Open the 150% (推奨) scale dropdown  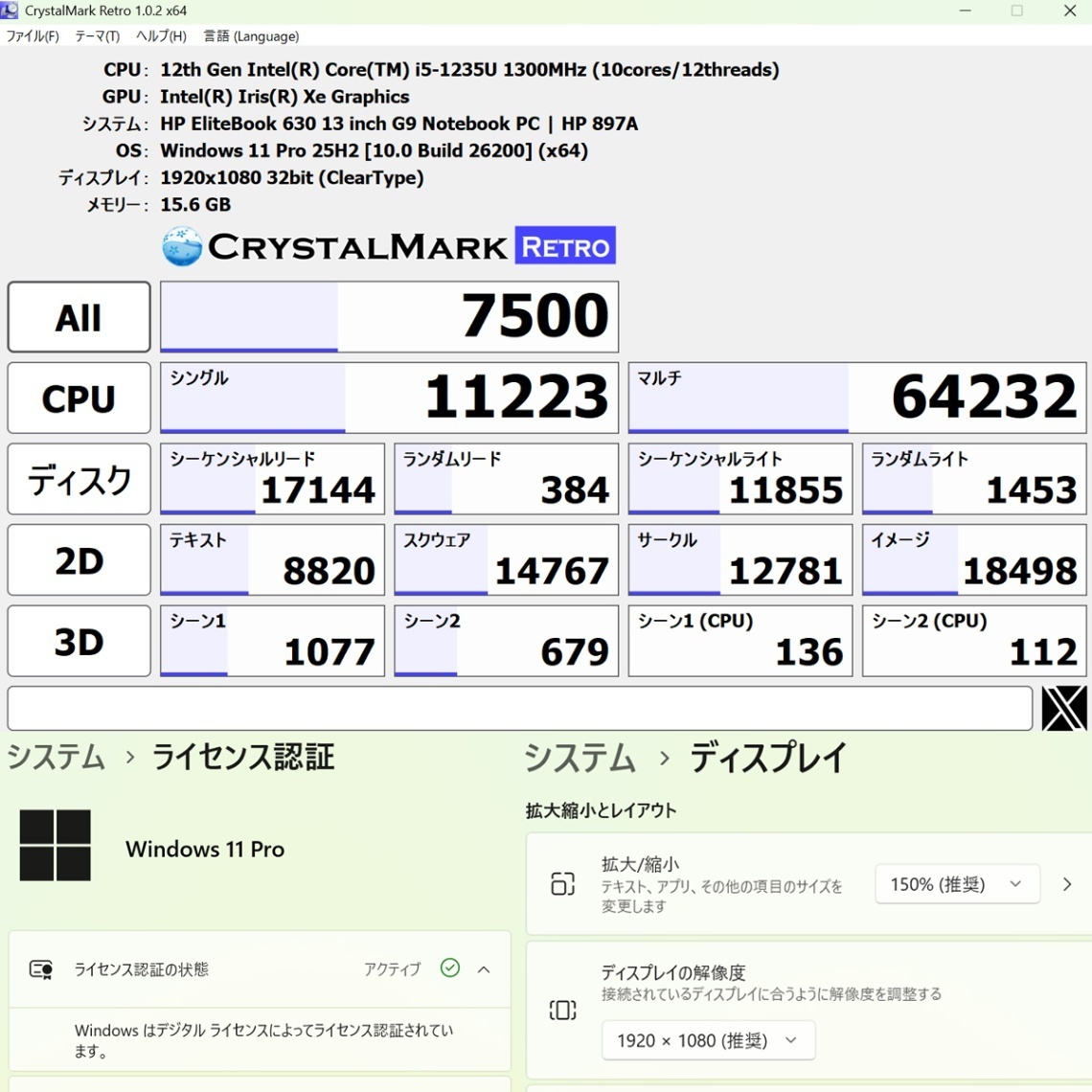click(957, 884)
